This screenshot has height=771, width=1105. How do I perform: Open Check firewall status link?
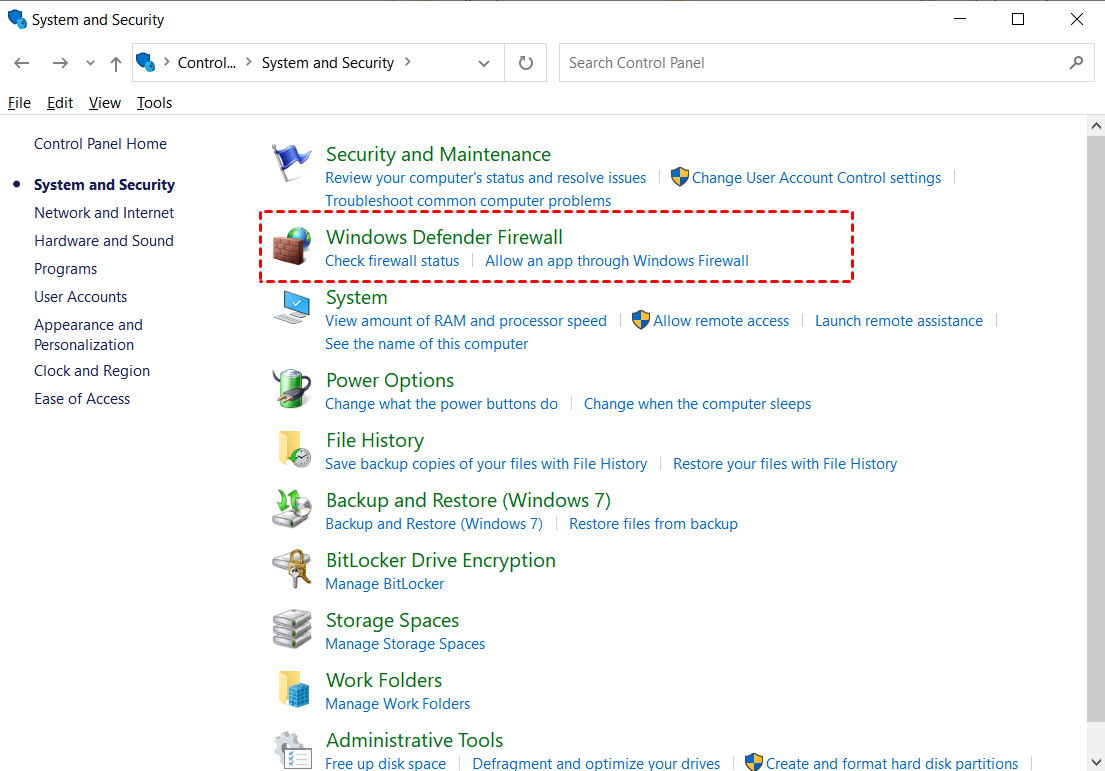pos(392,261)
